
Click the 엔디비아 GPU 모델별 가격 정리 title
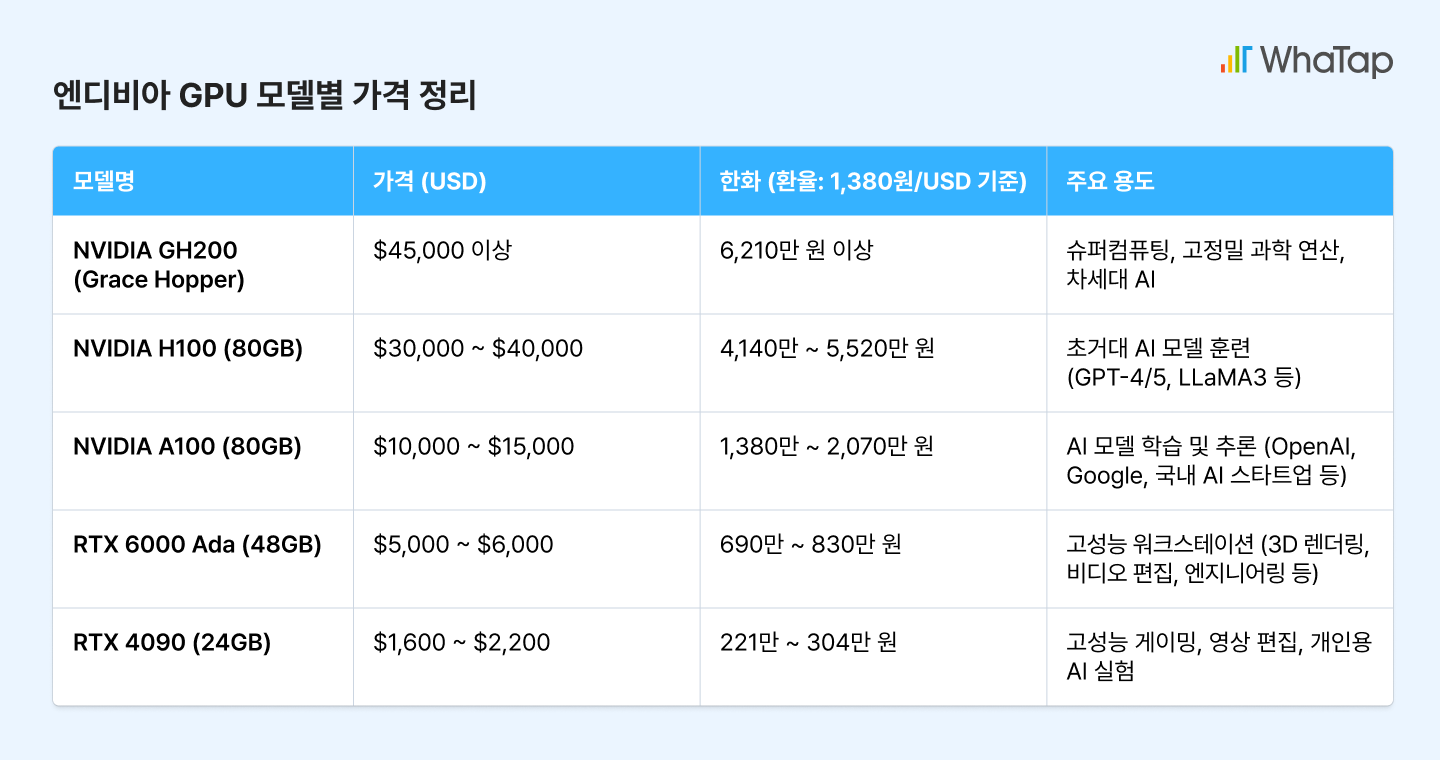(x=265, y=98)
